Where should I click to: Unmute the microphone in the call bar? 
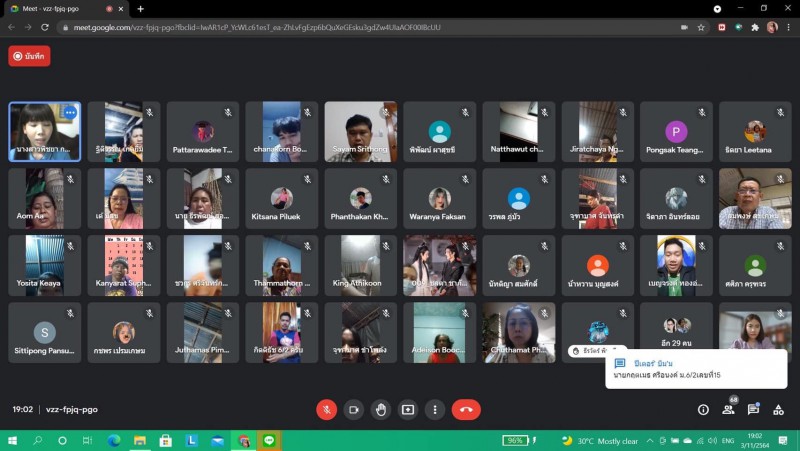(326, 409)
